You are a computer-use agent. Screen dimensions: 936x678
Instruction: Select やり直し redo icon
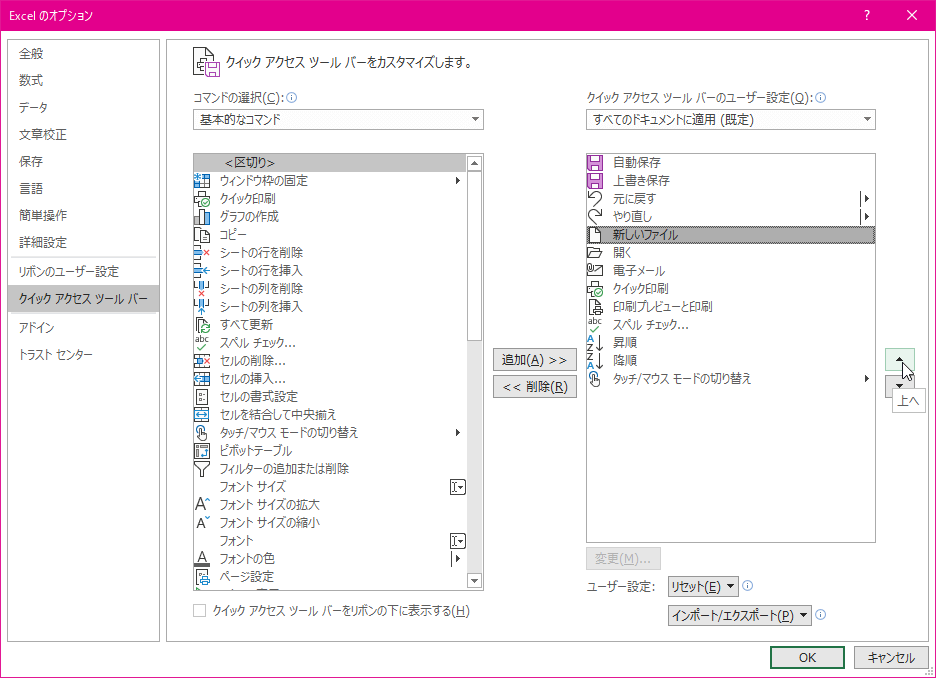595,217
